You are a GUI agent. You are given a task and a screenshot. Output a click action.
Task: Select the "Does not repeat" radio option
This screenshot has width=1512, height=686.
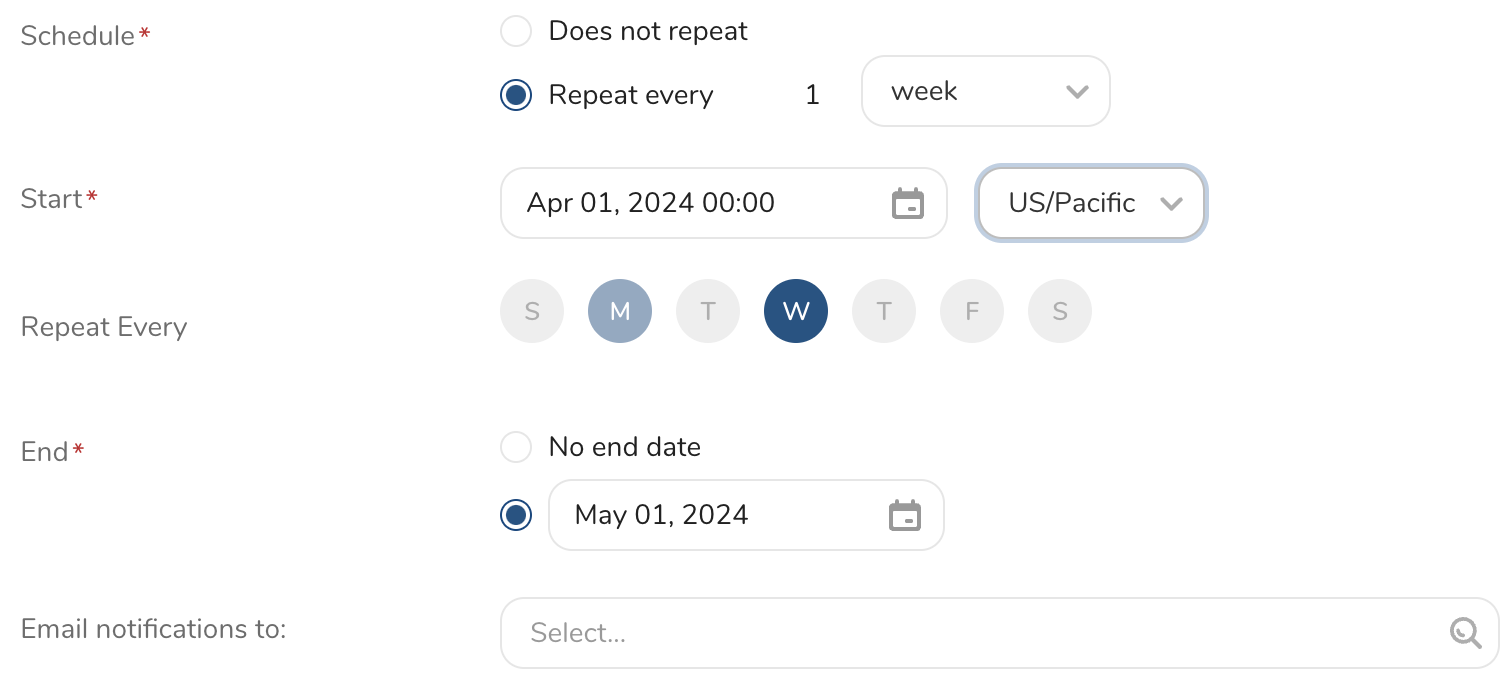tap(516, 31)
